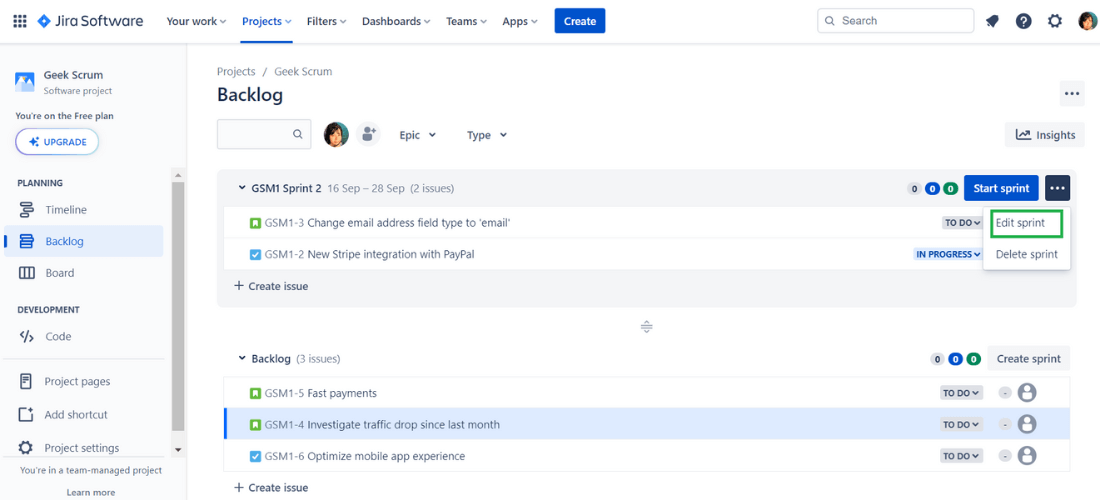Open Timeline from the sidebar
The image size is (1100, 500).
(x=66, y=210)
